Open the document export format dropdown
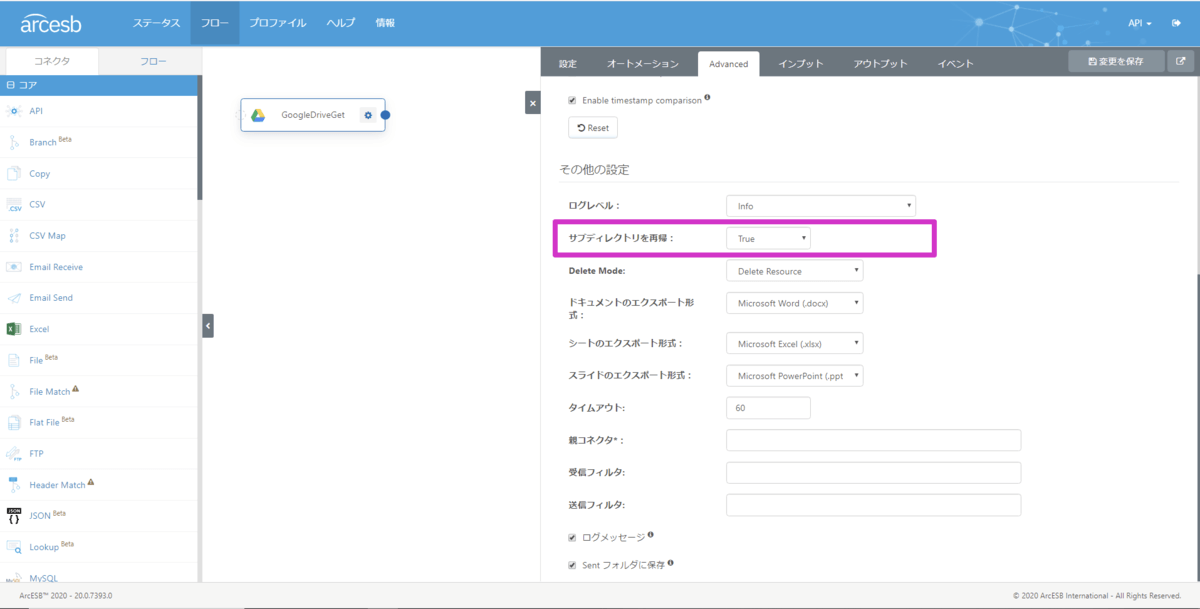The image size is (1200, 609). click(794, 303)
